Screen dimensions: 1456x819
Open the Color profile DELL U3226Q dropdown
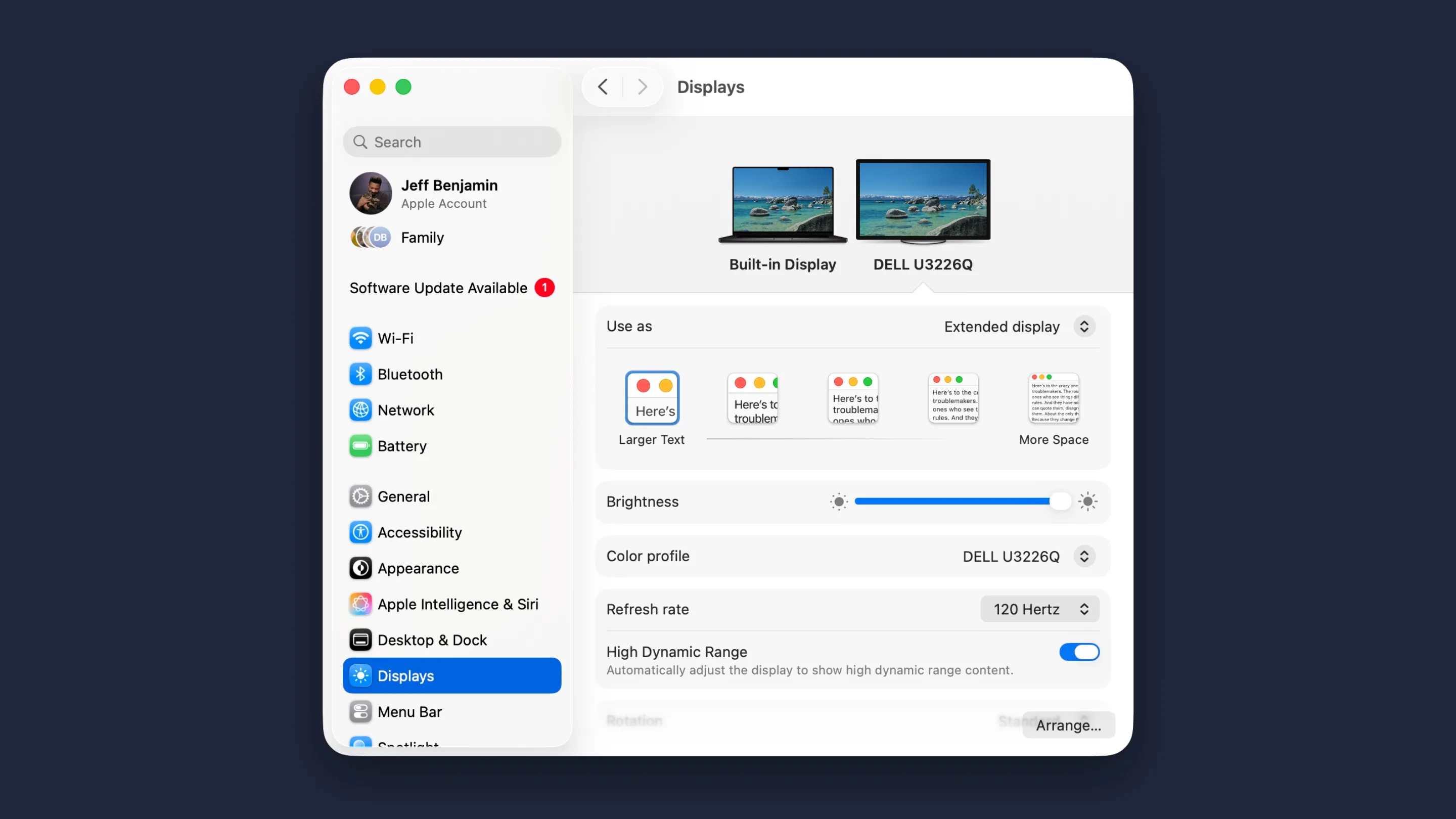pyautogui.click(x=1084, y=556)
